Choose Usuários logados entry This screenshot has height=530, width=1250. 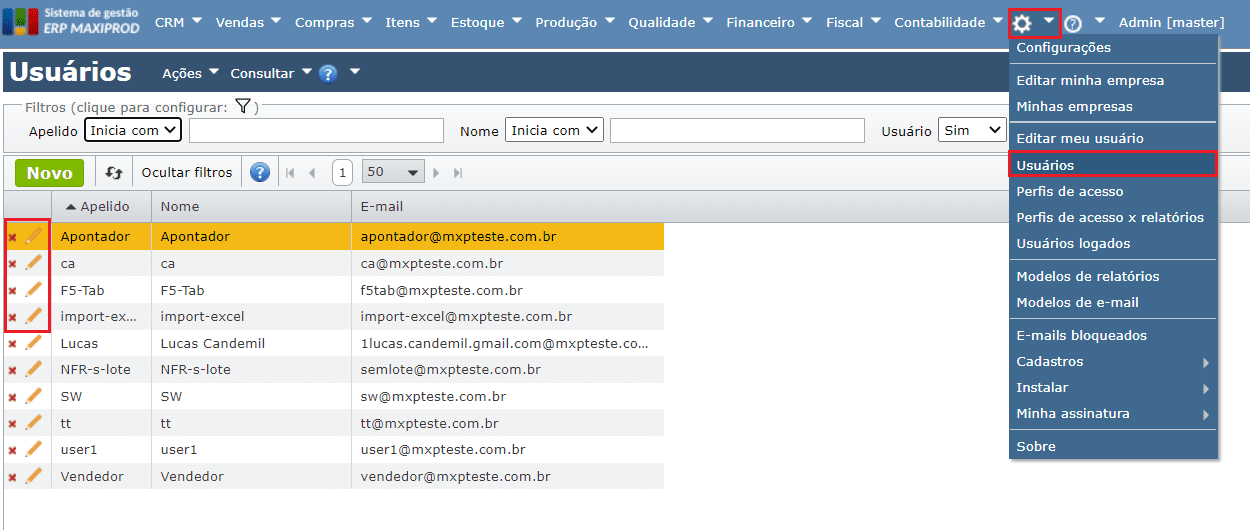click(1113, 244)
